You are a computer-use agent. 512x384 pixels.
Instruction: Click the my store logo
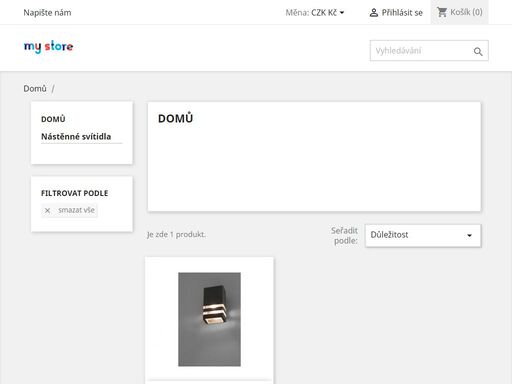(49, 47)
